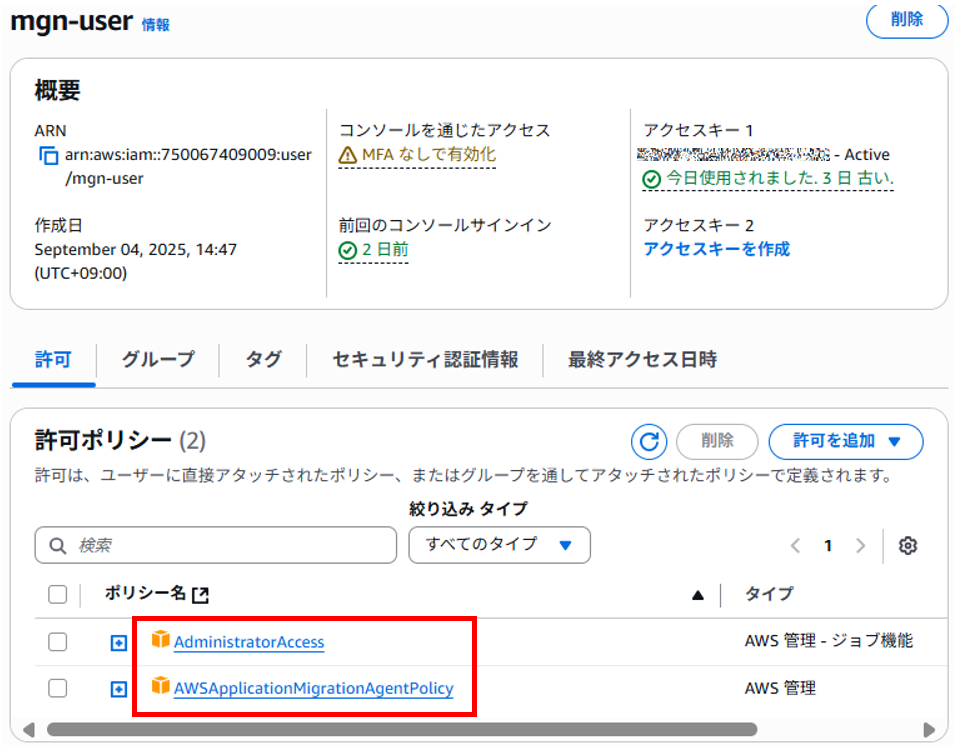Viewport: 959px width, 747px height.
Task: Click the AWS 管理 - ジョブ機能 type cell
Action: (x=829, y=641)
